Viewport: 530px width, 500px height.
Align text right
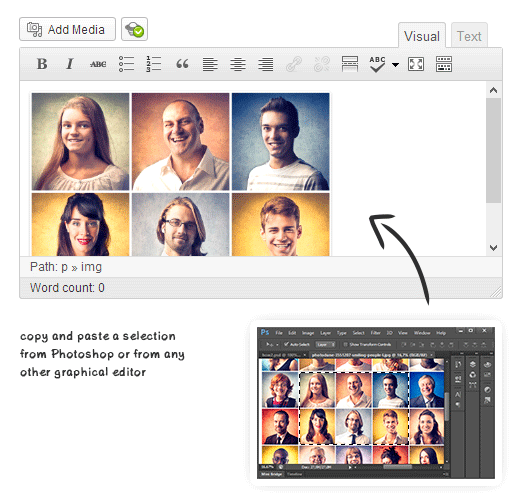[x=266, y=64]
